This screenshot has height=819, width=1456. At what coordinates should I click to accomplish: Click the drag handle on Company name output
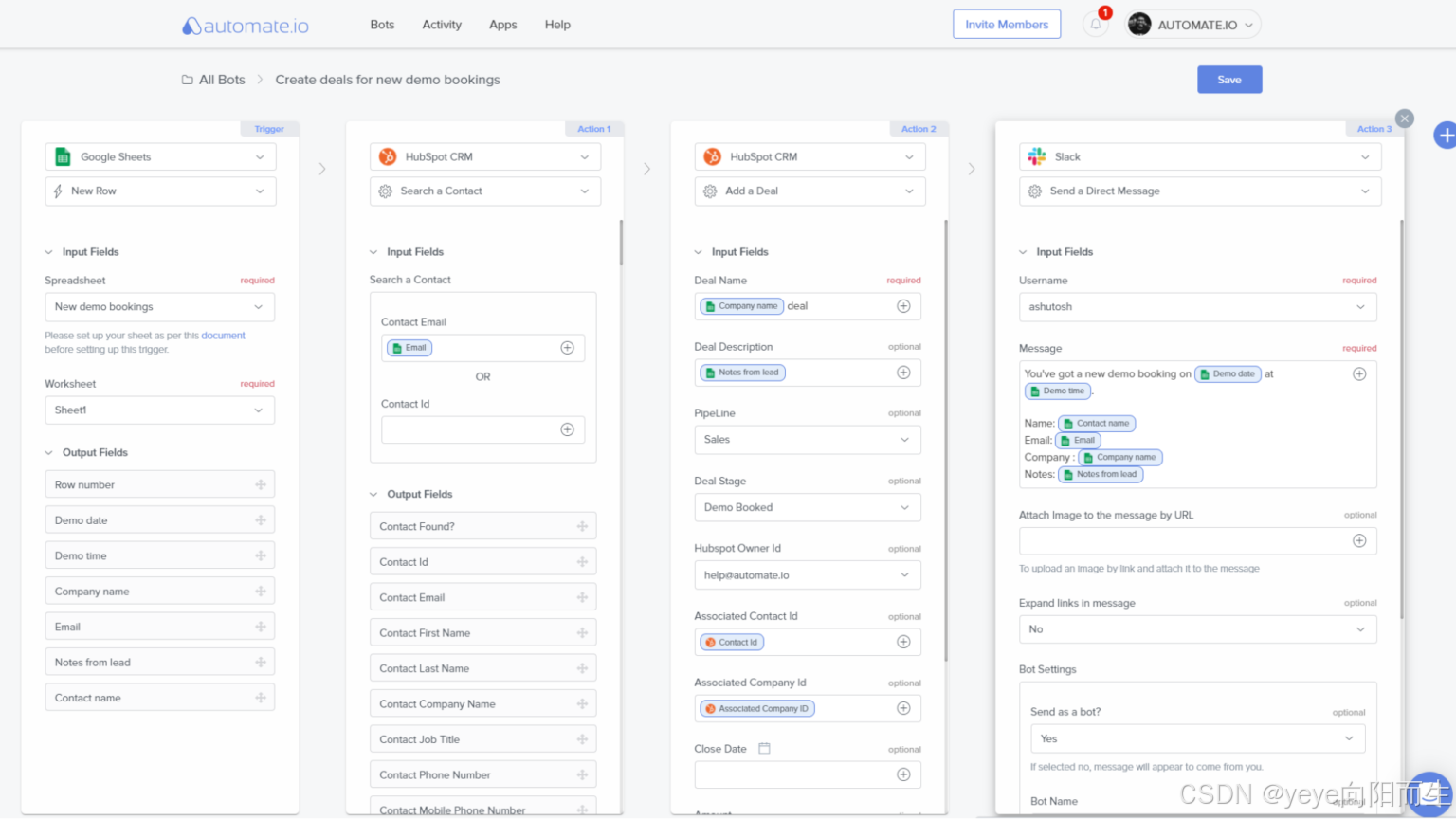261,591
